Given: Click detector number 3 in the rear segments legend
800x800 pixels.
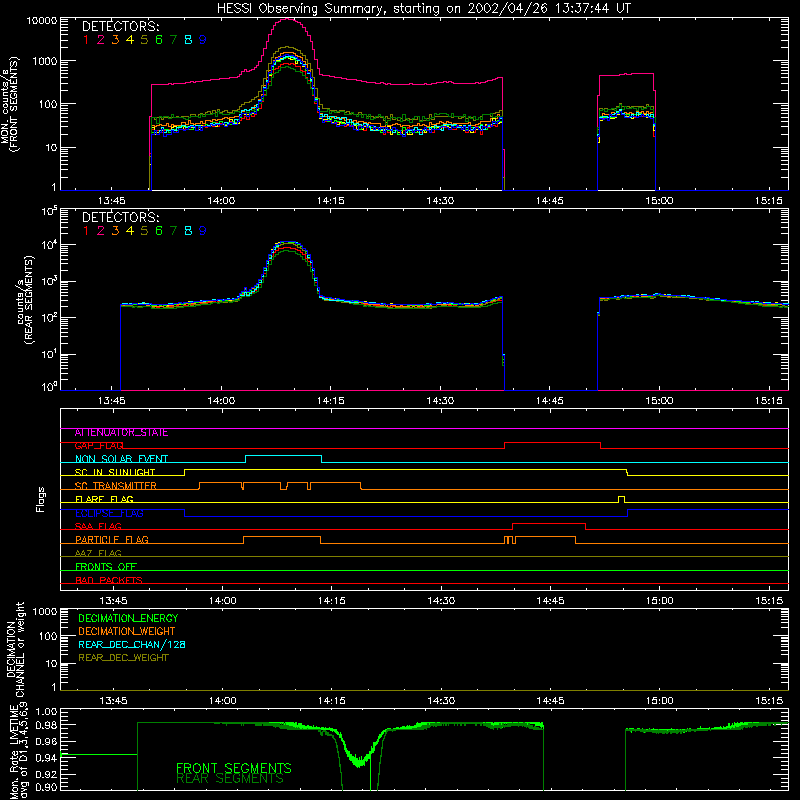Looking at the screenshot, I should click(115, 231).
